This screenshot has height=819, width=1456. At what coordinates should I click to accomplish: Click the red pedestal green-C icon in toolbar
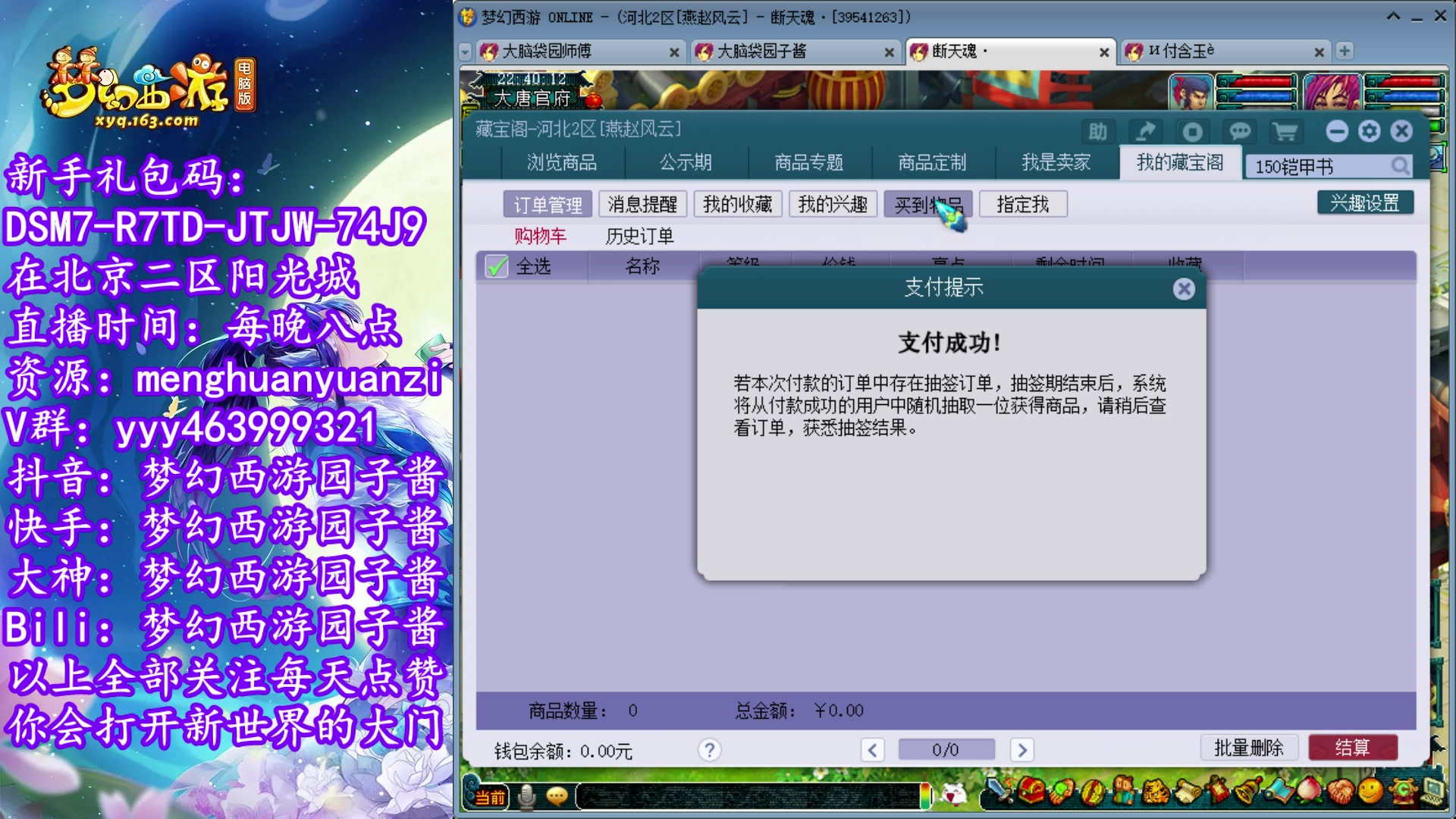pyautogui.click(x=1403, y=791)
